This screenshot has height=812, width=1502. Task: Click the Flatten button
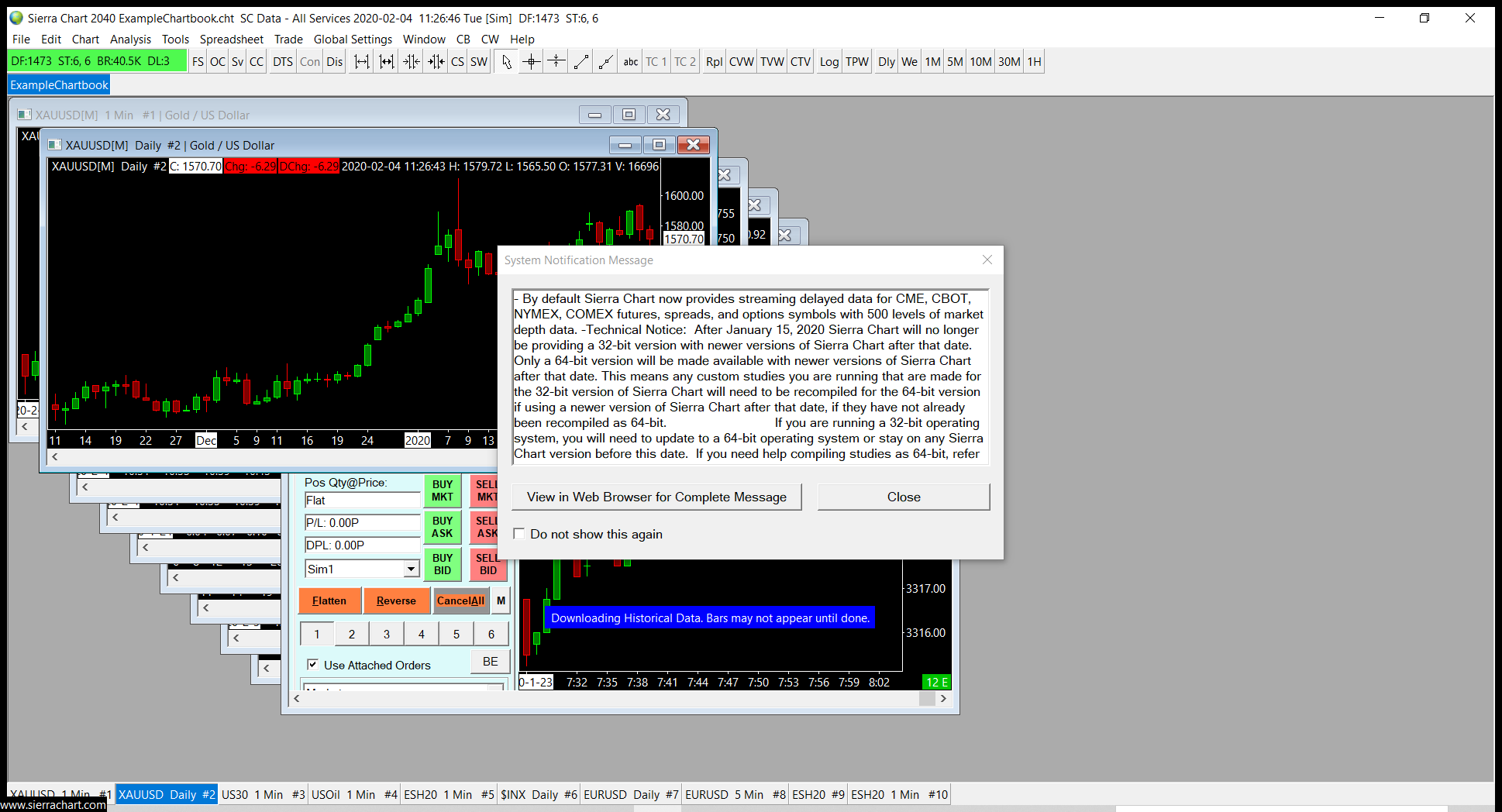tap(329, 600)
